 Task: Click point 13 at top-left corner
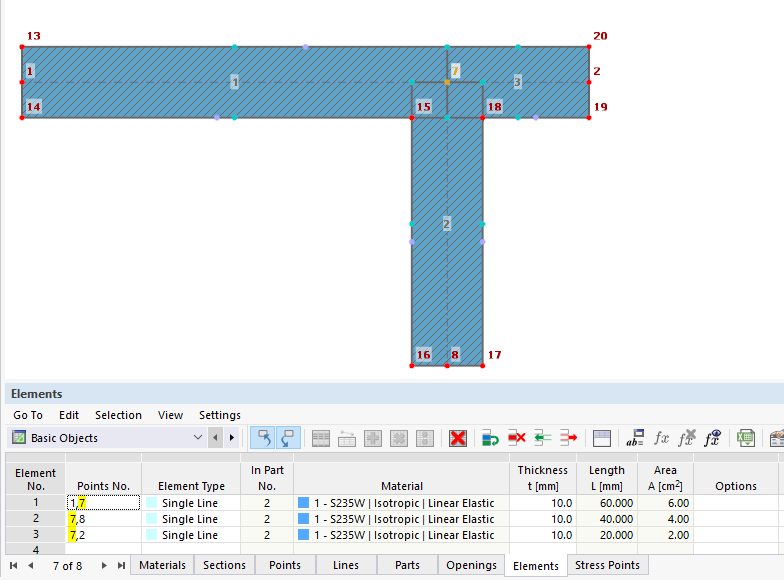[x=22, y=47]
